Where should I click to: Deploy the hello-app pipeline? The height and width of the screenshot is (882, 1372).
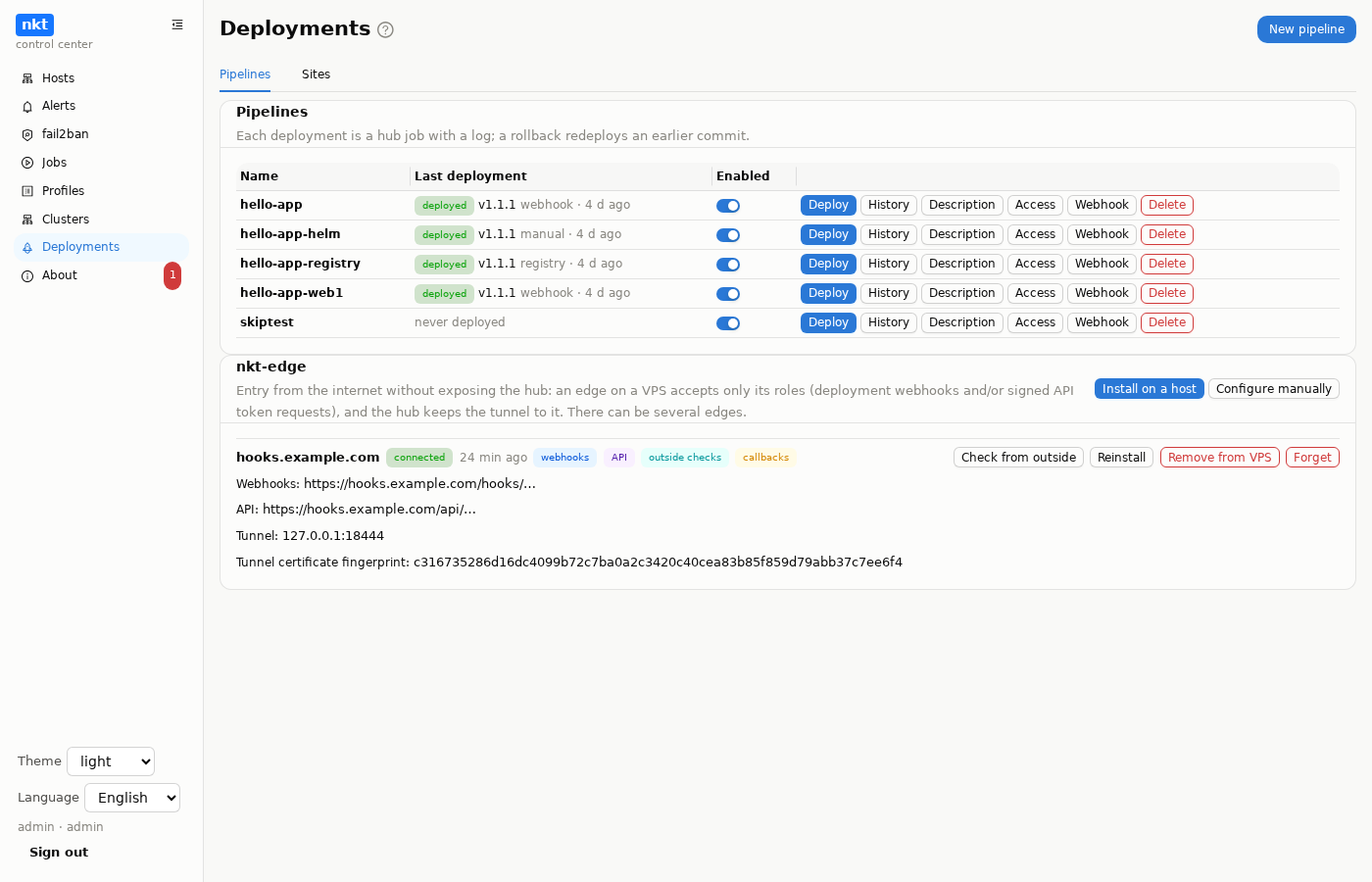click(x=828, y=205)
